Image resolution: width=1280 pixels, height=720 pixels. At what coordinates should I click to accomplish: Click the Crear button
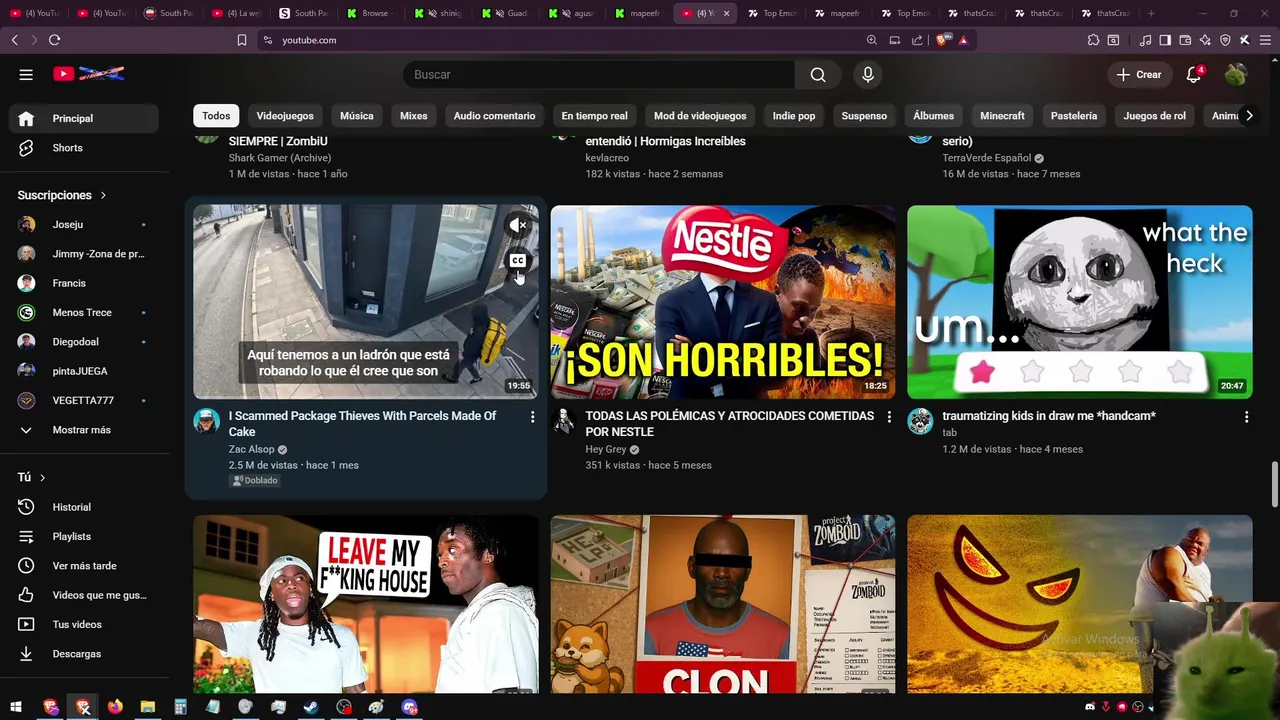pyautogui.click(x=1139, y=75)
